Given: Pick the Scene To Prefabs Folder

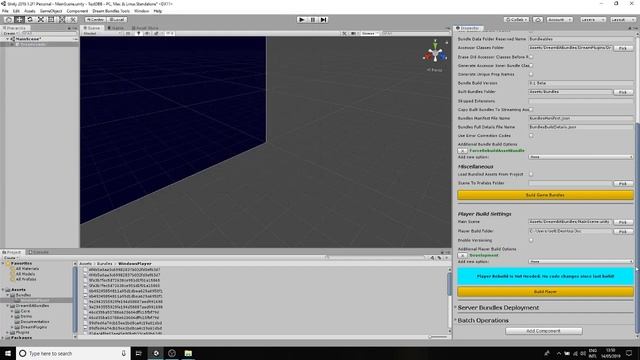Looking at the screenshot, I should 623,184.
